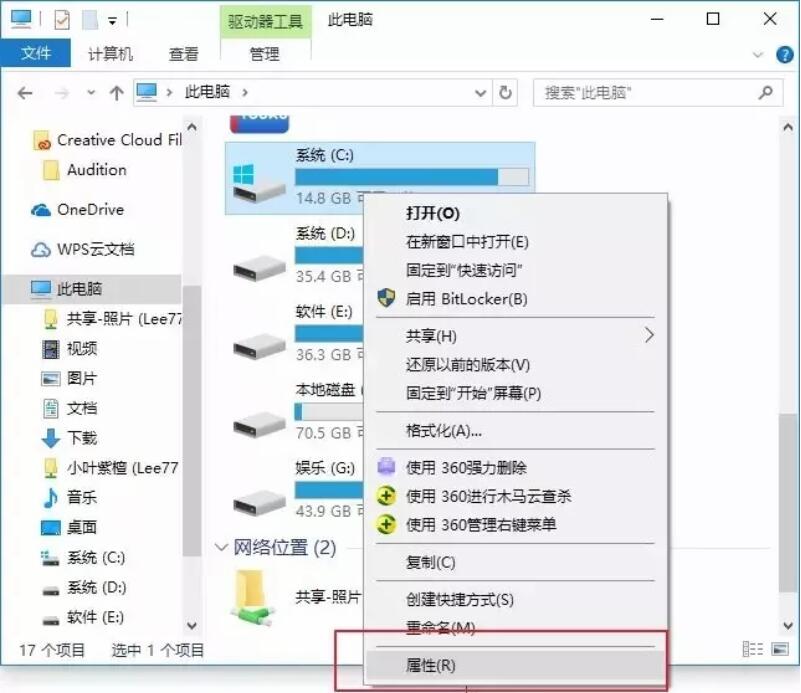Collapse the 网络位置 (2) group
The image size is (801, 693).
(x=220, y=548)
